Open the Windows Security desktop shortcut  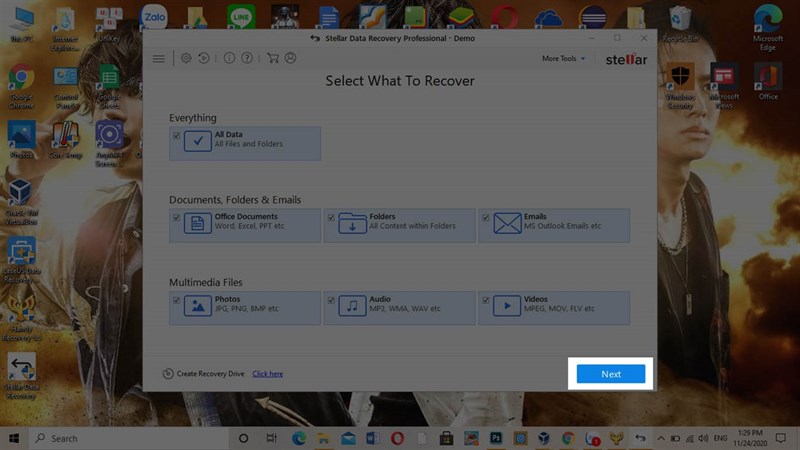[680, 86]
